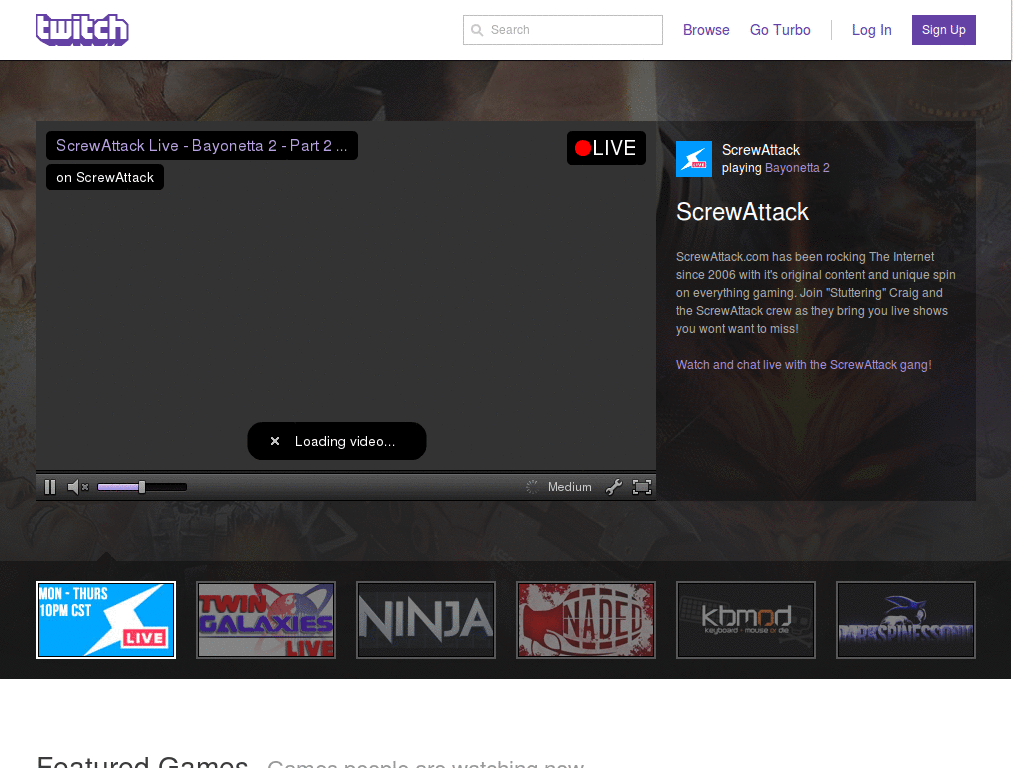Select the DarkSpinesSonic channel thumbnail
This screenshot has width=1024, height=768.
tap(906, 620)
